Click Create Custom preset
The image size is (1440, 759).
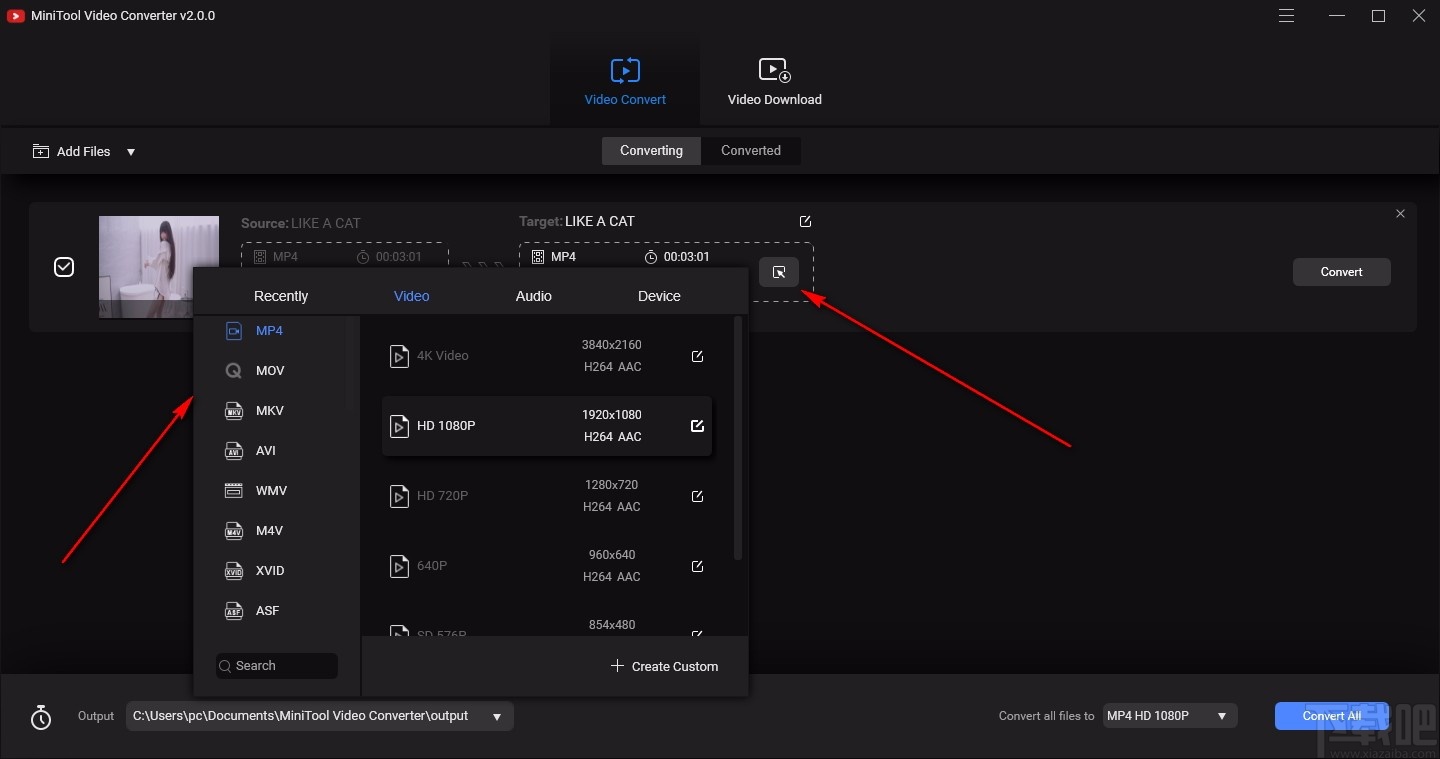(x=665, y=666)
